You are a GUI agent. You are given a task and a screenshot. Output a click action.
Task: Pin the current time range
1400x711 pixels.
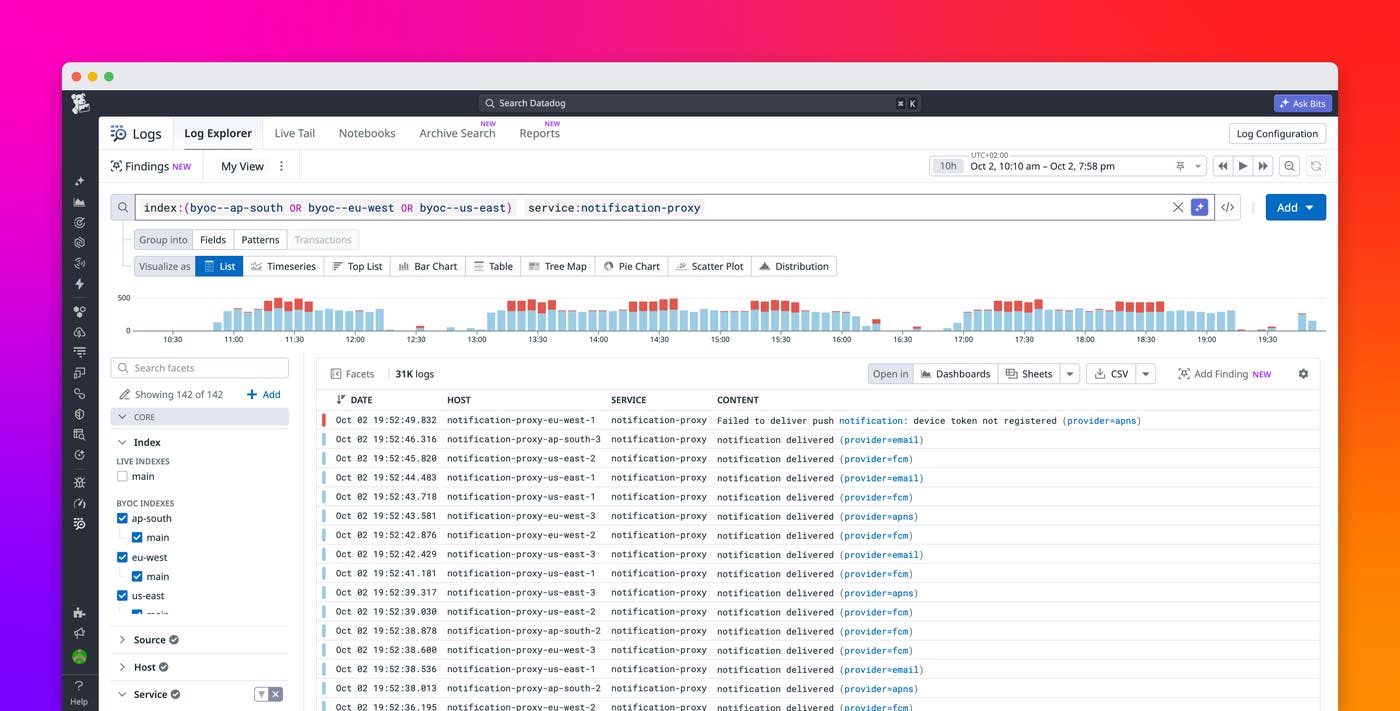pyautogui.click(x=1181, y=166)
